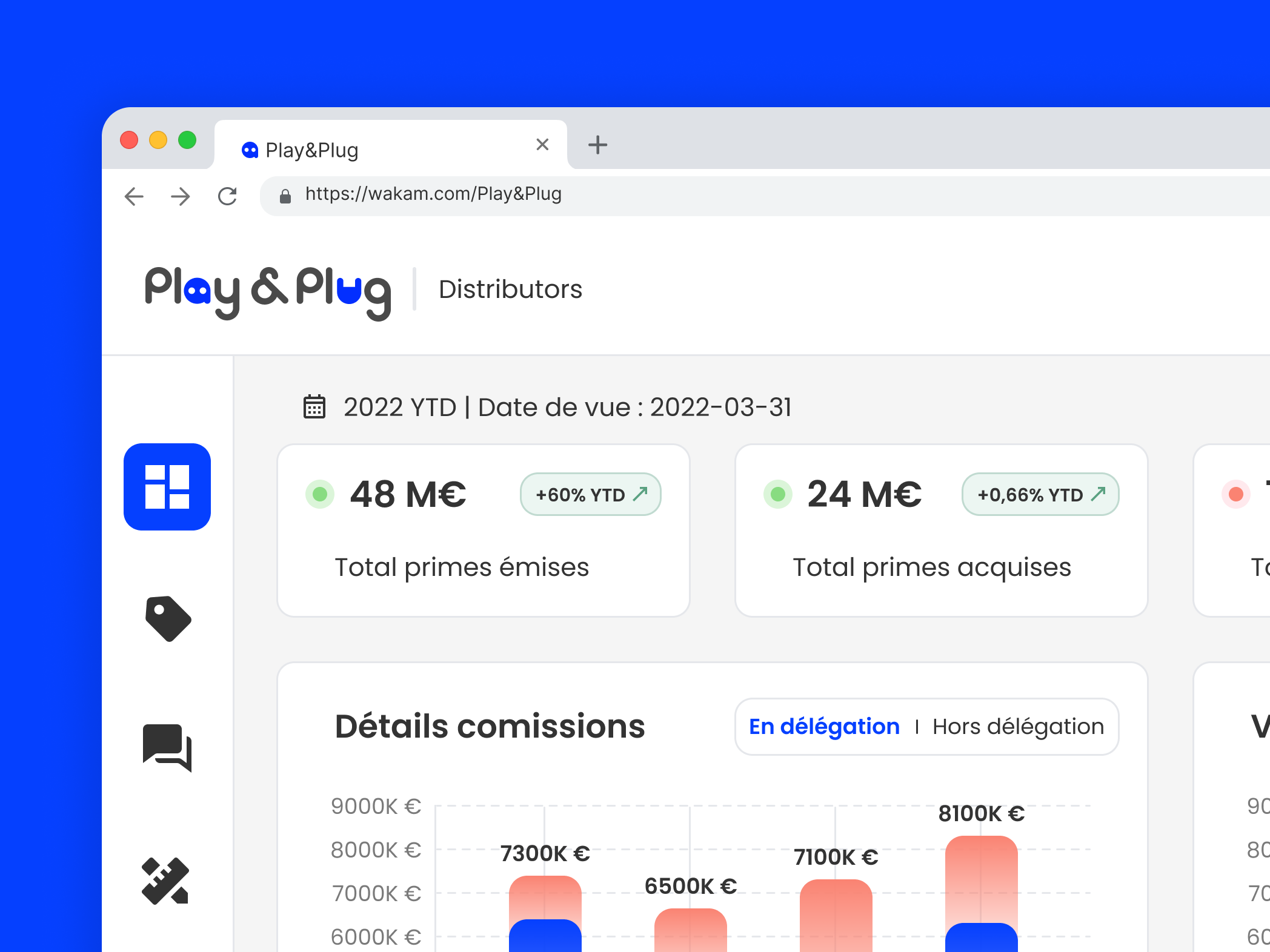Reload the page with refresh icon
The width and height of the screenshot is (1270, 952).
click(227, 196)
